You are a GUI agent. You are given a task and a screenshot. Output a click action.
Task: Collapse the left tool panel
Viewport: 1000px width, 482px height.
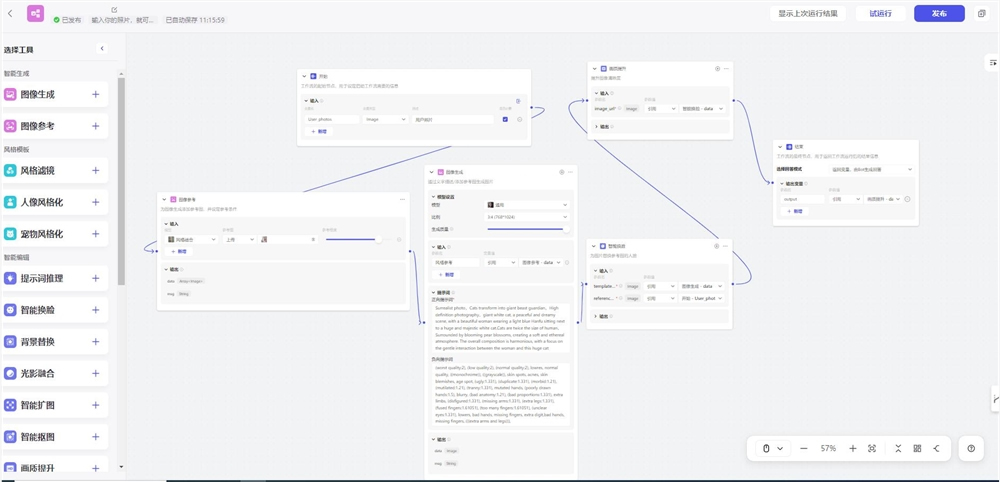(x=101, y=48)
